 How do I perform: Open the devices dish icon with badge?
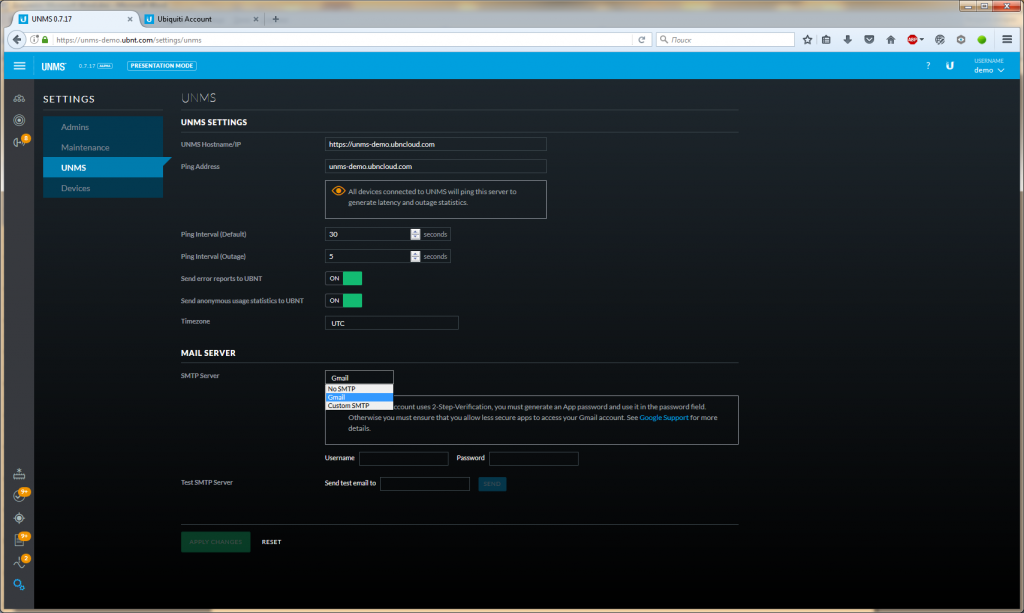click(x=19, y=142)
